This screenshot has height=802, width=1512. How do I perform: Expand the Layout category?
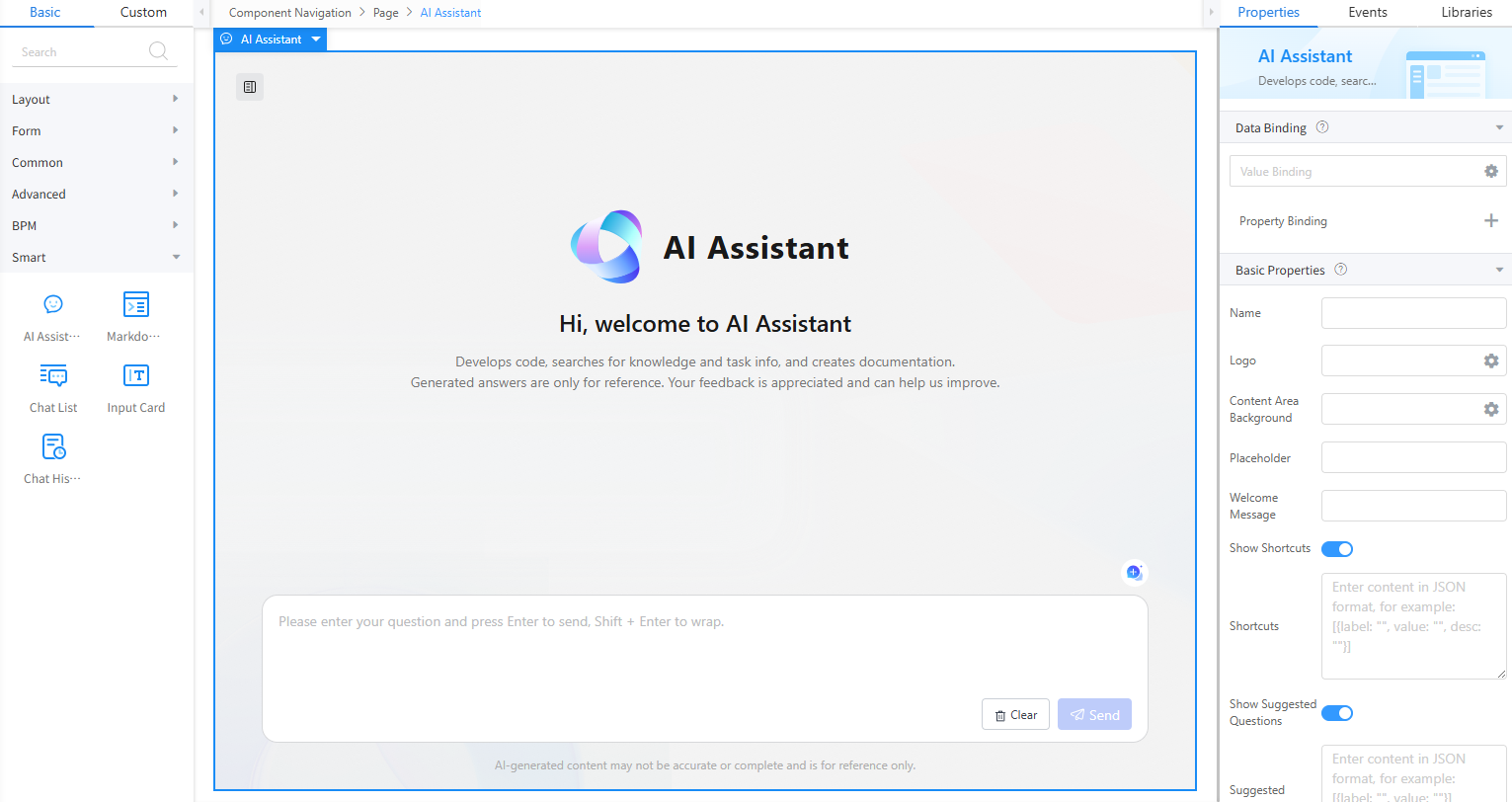97,99
